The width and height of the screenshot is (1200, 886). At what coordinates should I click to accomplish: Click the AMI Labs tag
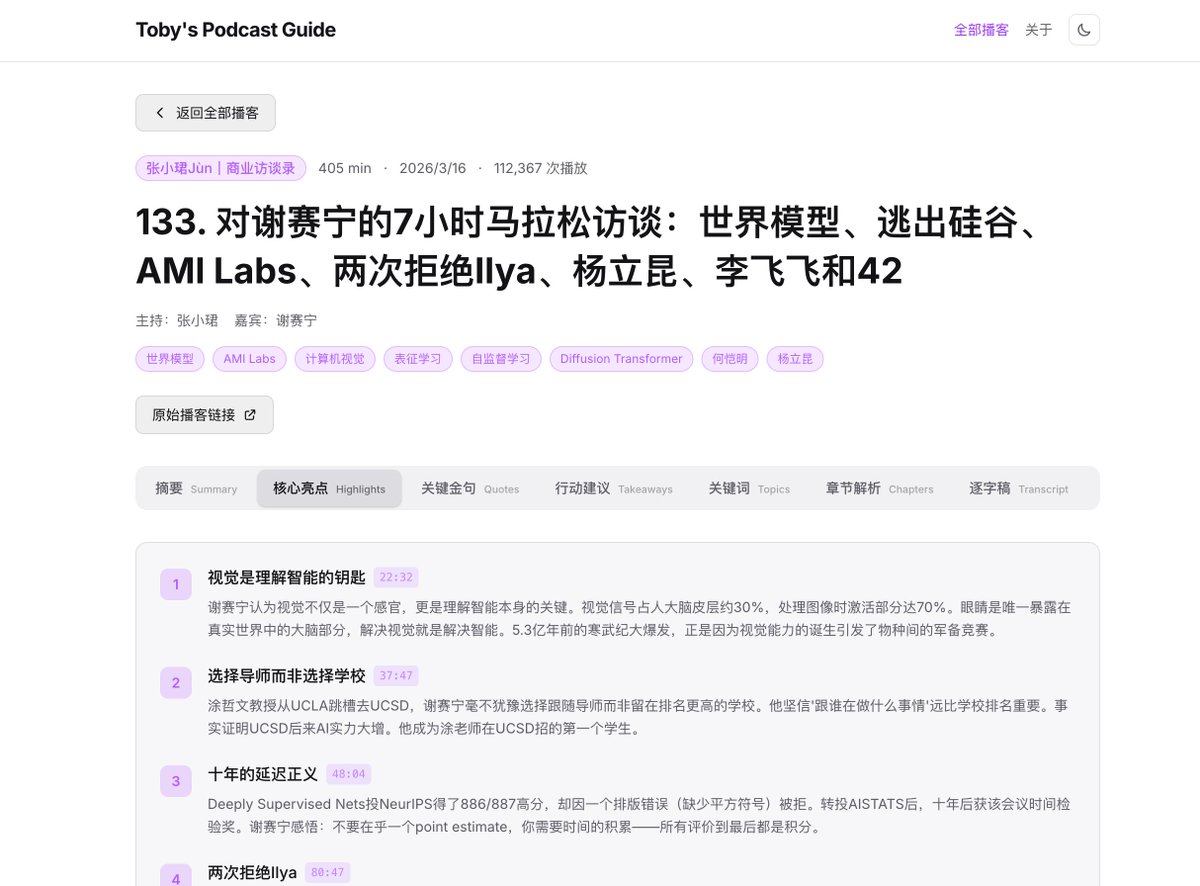tap(249, 359)
